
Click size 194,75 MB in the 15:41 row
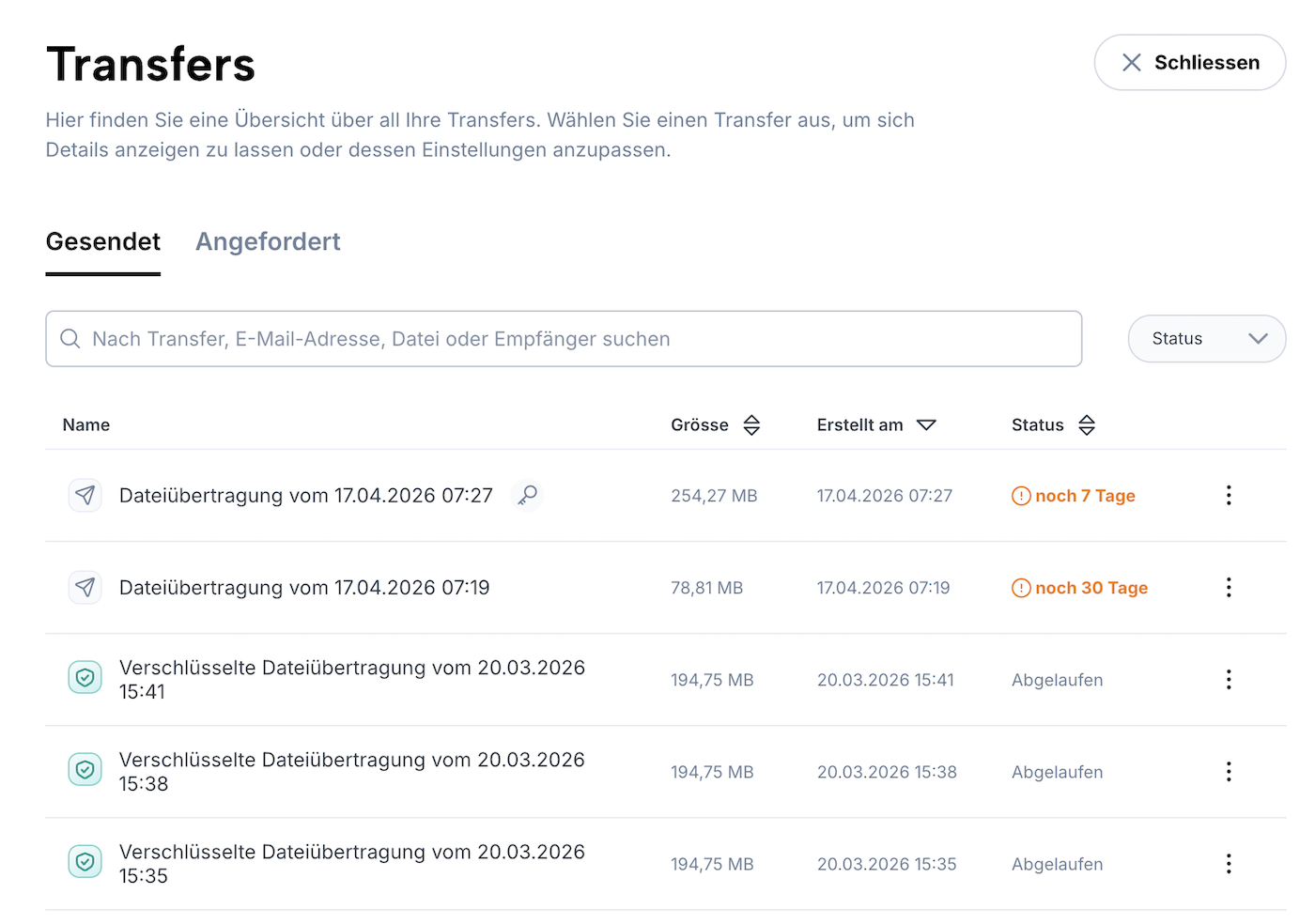712,680
